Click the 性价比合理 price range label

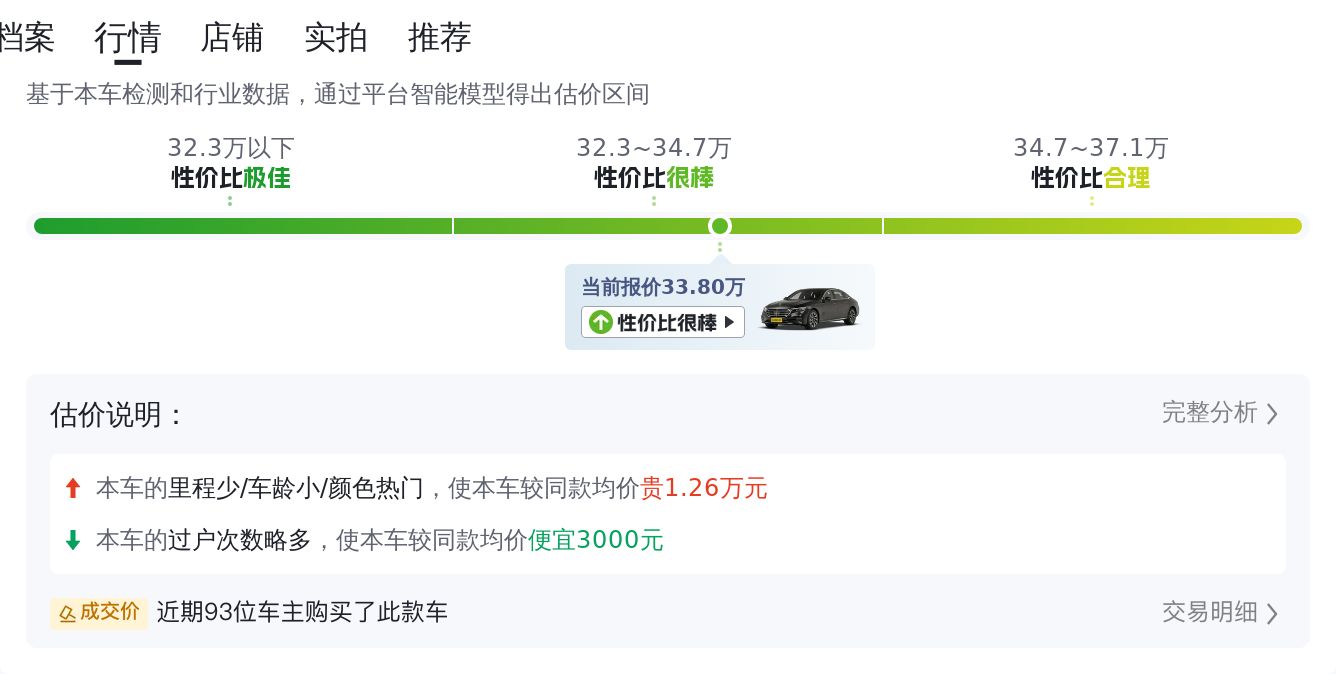tap(1091, 178)
